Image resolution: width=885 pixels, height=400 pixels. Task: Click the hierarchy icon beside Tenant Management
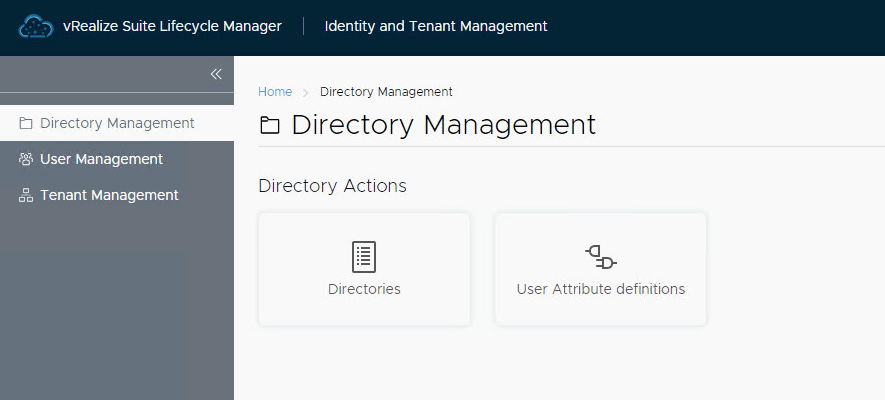(26, 196)
